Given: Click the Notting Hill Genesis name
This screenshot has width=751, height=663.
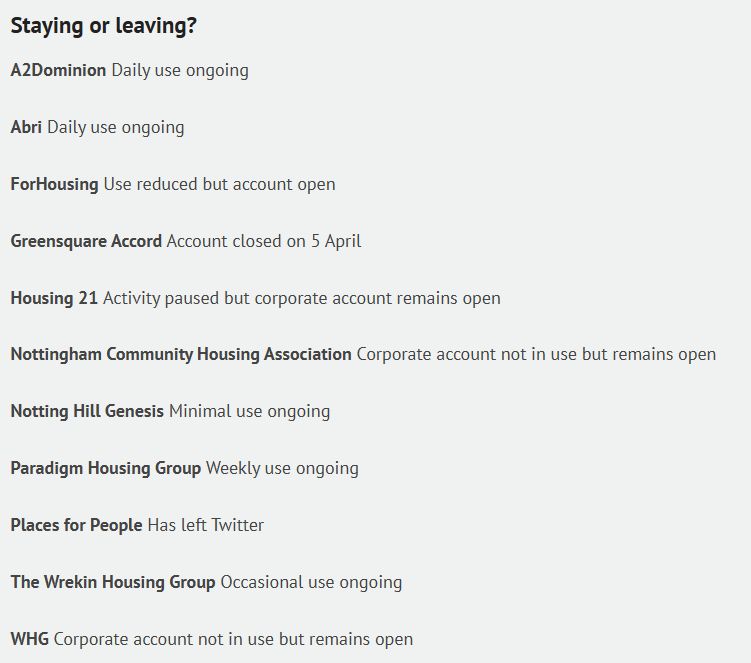Looking at the screenshot, I should pos(87,411).
